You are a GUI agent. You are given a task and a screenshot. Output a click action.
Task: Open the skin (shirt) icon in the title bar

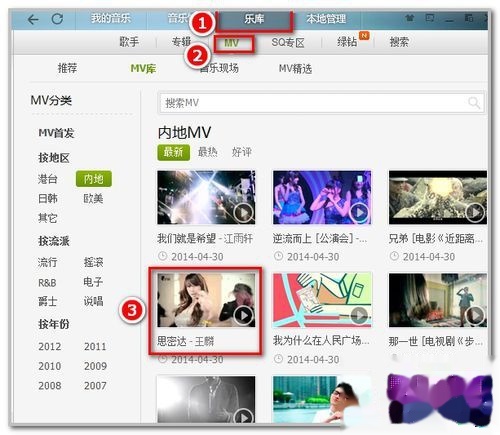coord(409,18)
